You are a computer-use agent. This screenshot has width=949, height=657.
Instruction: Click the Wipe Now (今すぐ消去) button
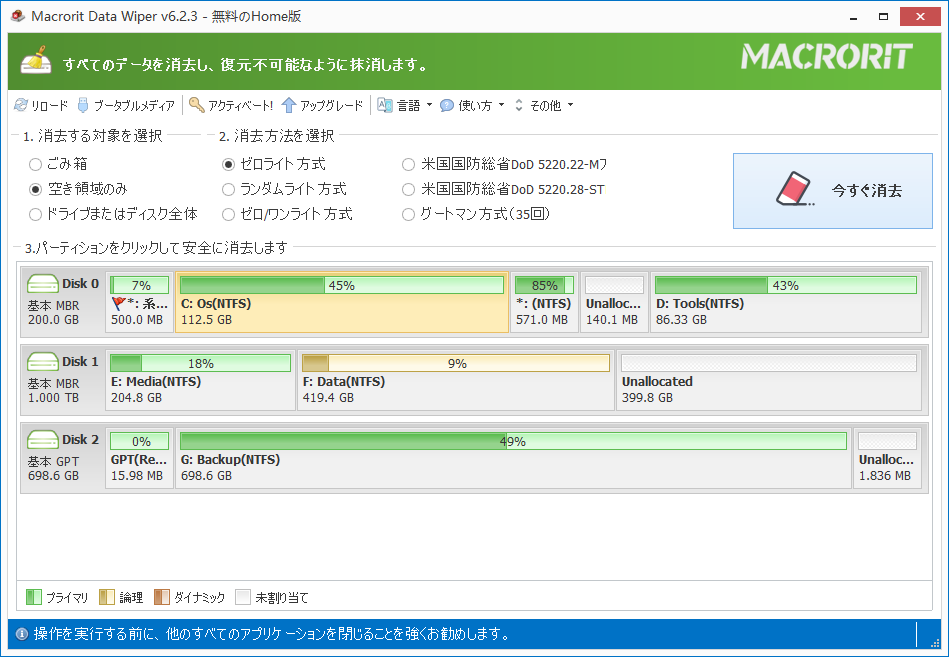coord(833,191)
